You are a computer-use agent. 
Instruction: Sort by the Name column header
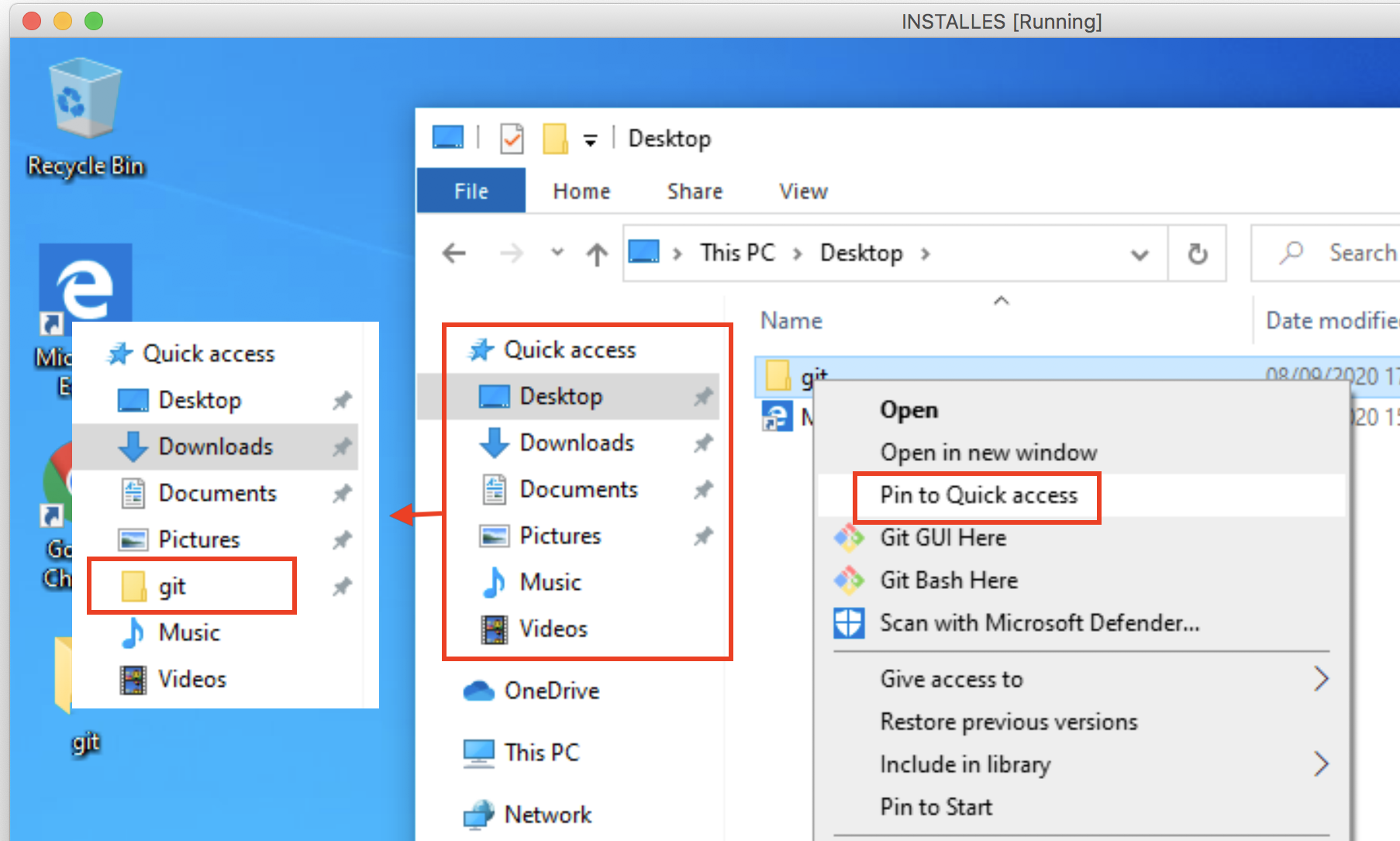coord(791,320)
